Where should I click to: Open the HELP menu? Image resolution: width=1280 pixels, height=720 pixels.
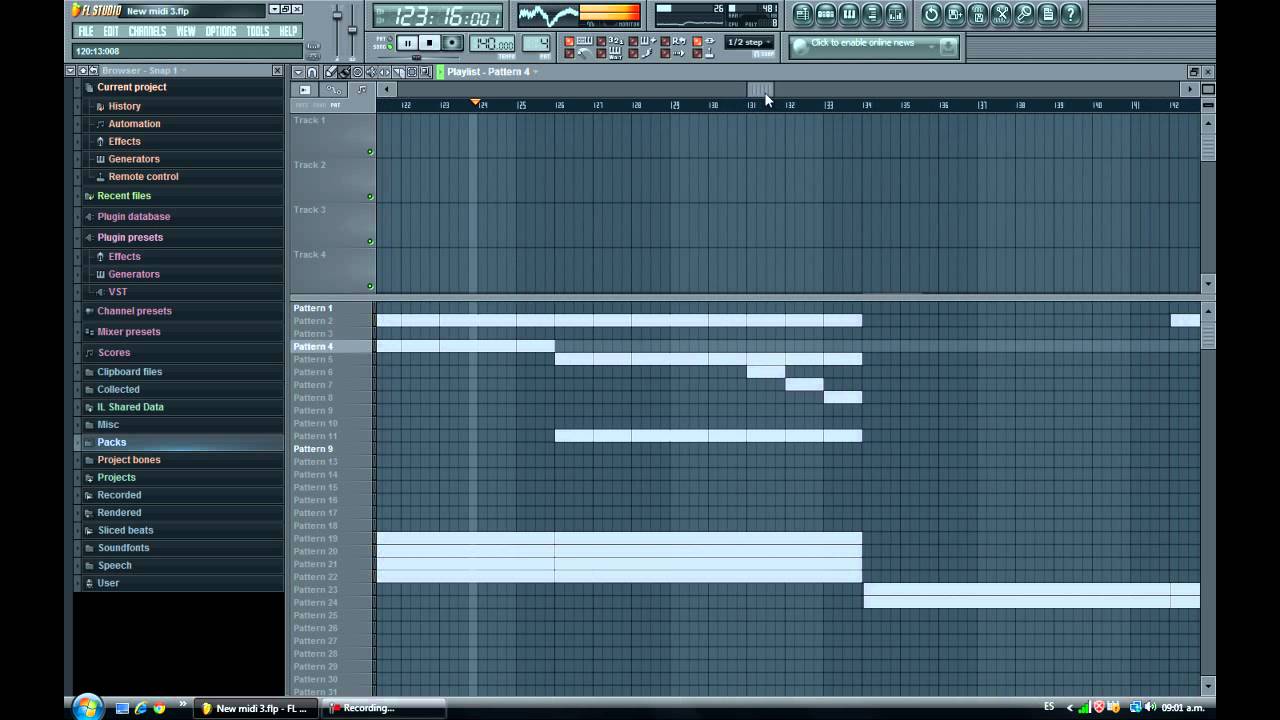click(288, 31)
